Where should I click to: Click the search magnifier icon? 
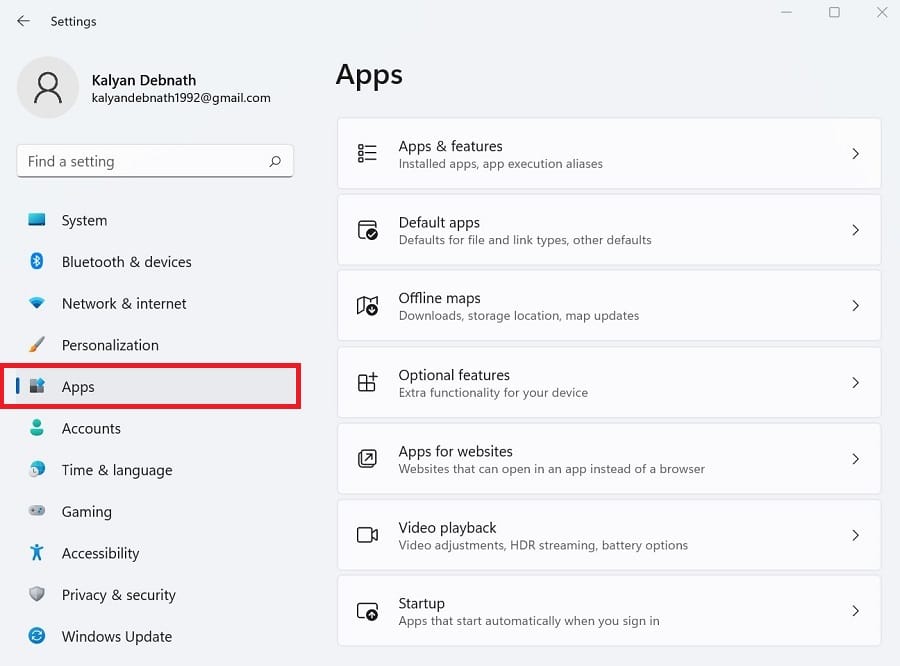tap(275, 161)
